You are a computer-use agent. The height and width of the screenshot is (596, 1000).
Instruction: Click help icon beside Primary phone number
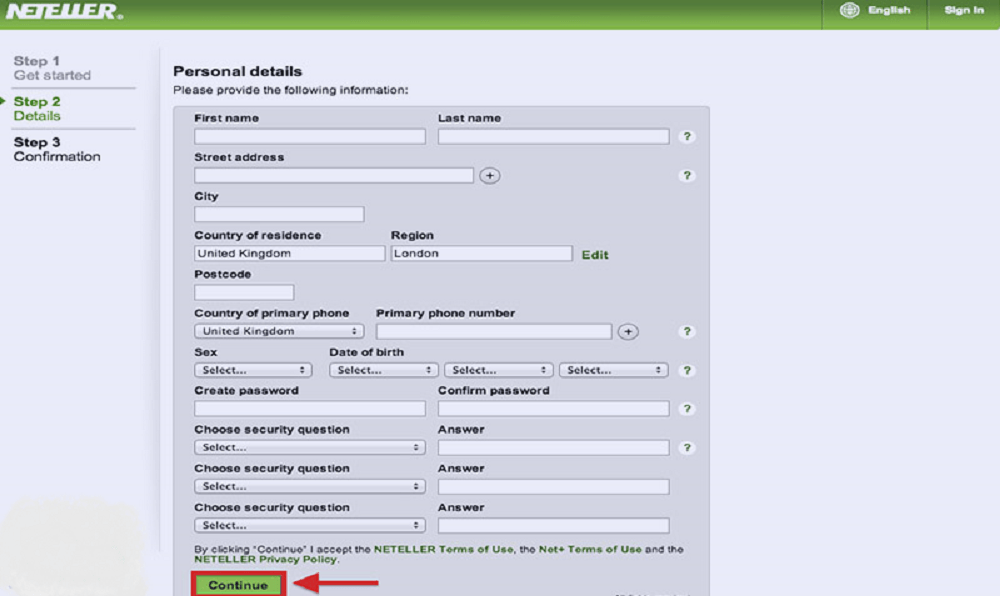(687, 332)
